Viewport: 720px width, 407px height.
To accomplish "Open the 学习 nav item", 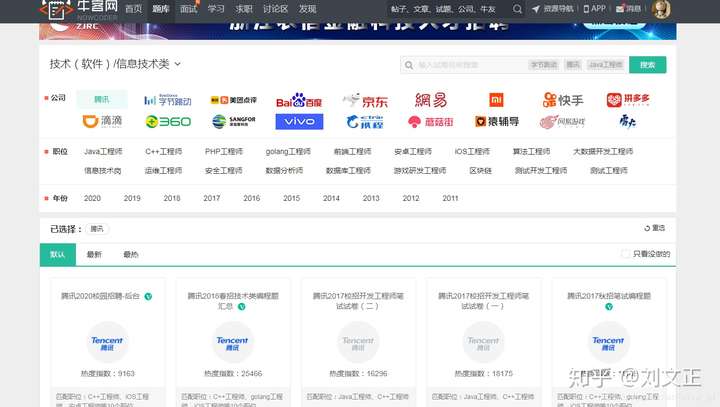I will [216, 9].
